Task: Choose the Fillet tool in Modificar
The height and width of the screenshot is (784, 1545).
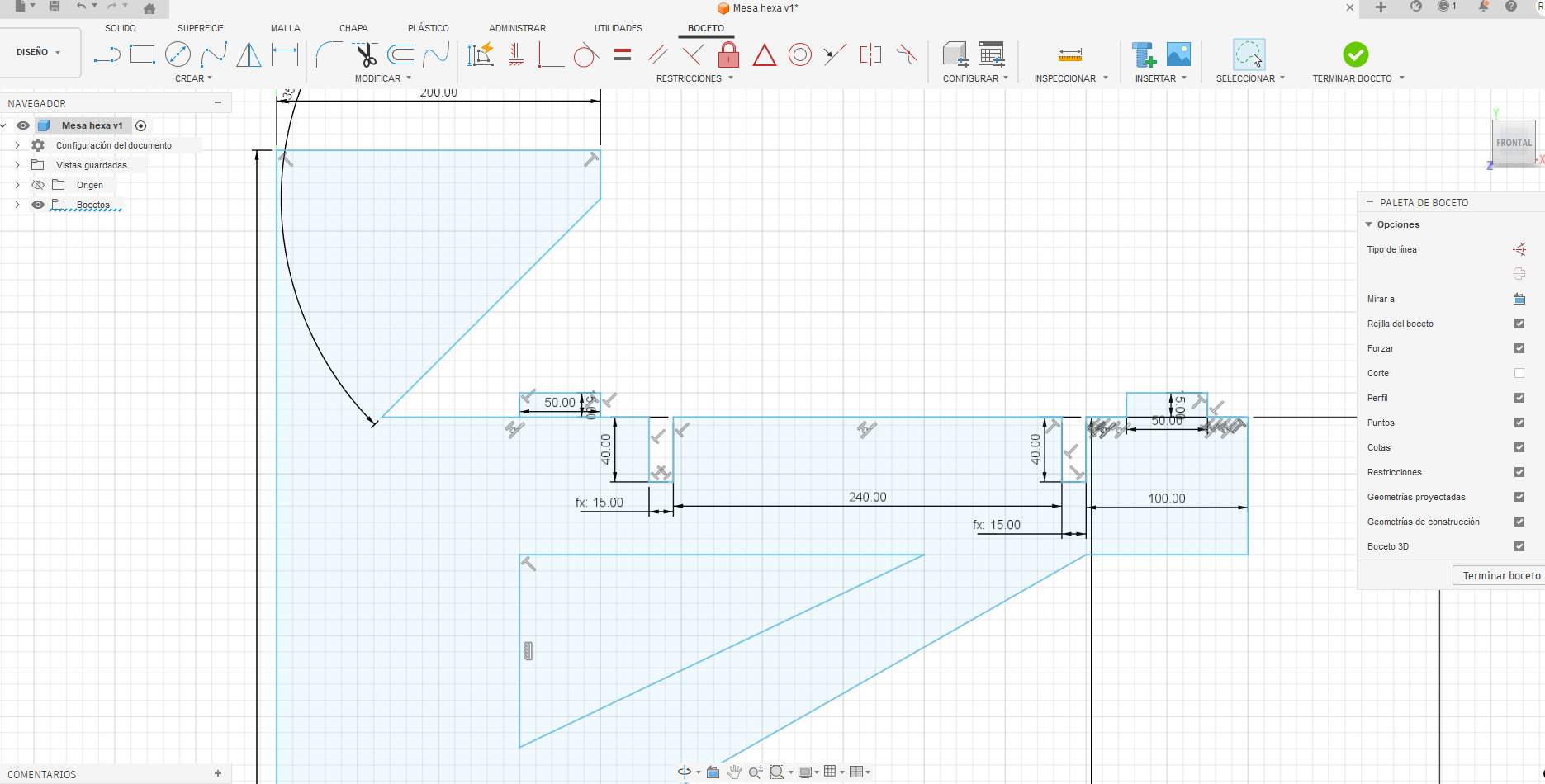Action: point(329,55)
